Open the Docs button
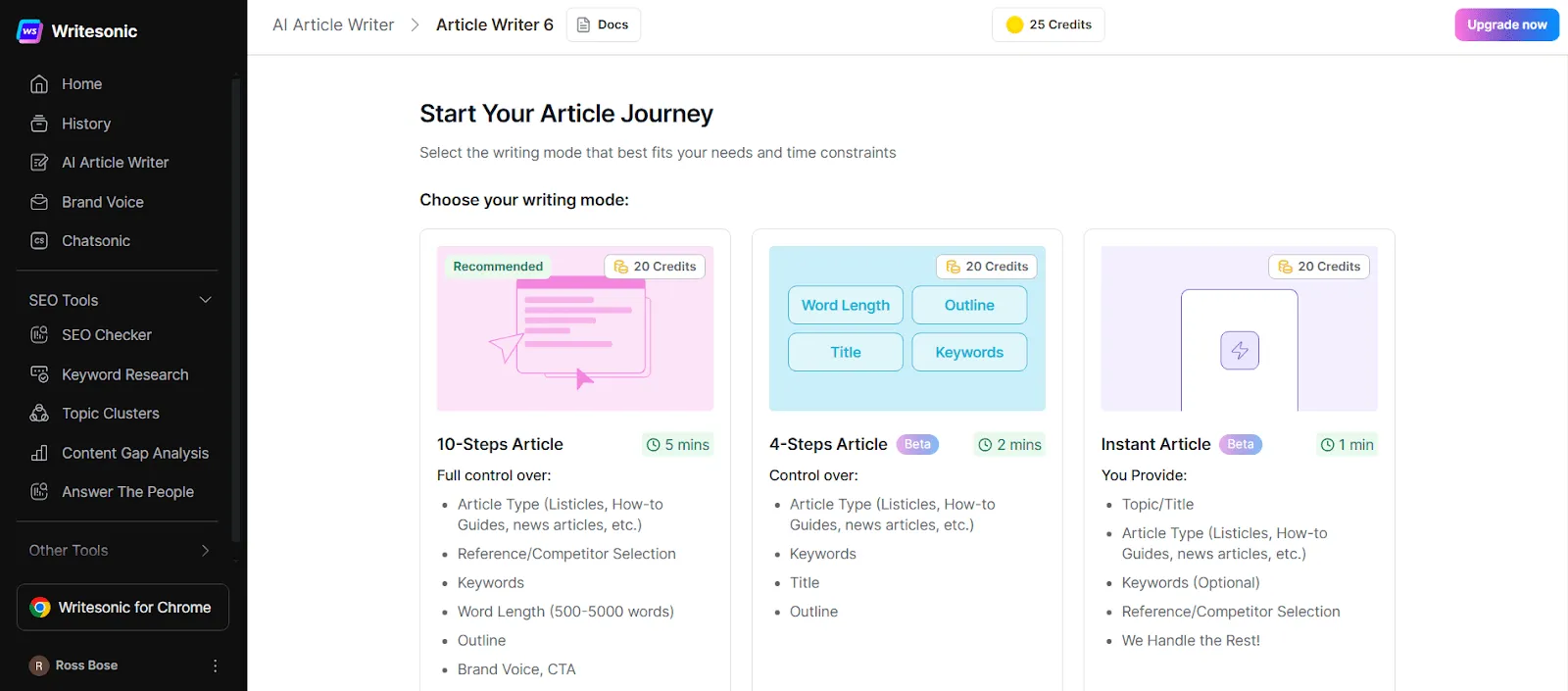The width and height of the screenshot is (1568, 691). point(604,25)
